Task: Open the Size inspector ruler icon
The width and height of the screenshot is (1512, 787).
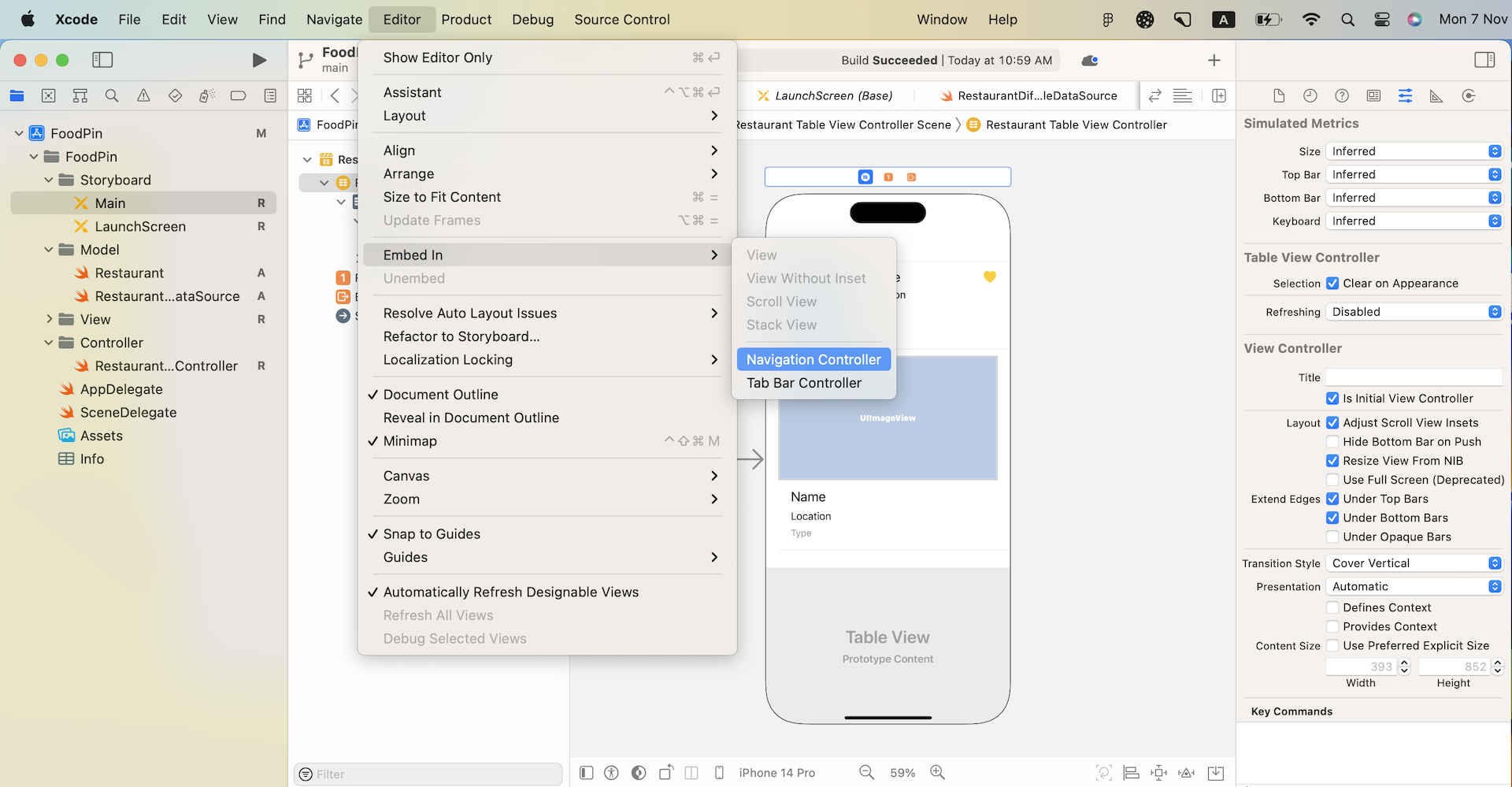Action: [x=1436, y=95]
